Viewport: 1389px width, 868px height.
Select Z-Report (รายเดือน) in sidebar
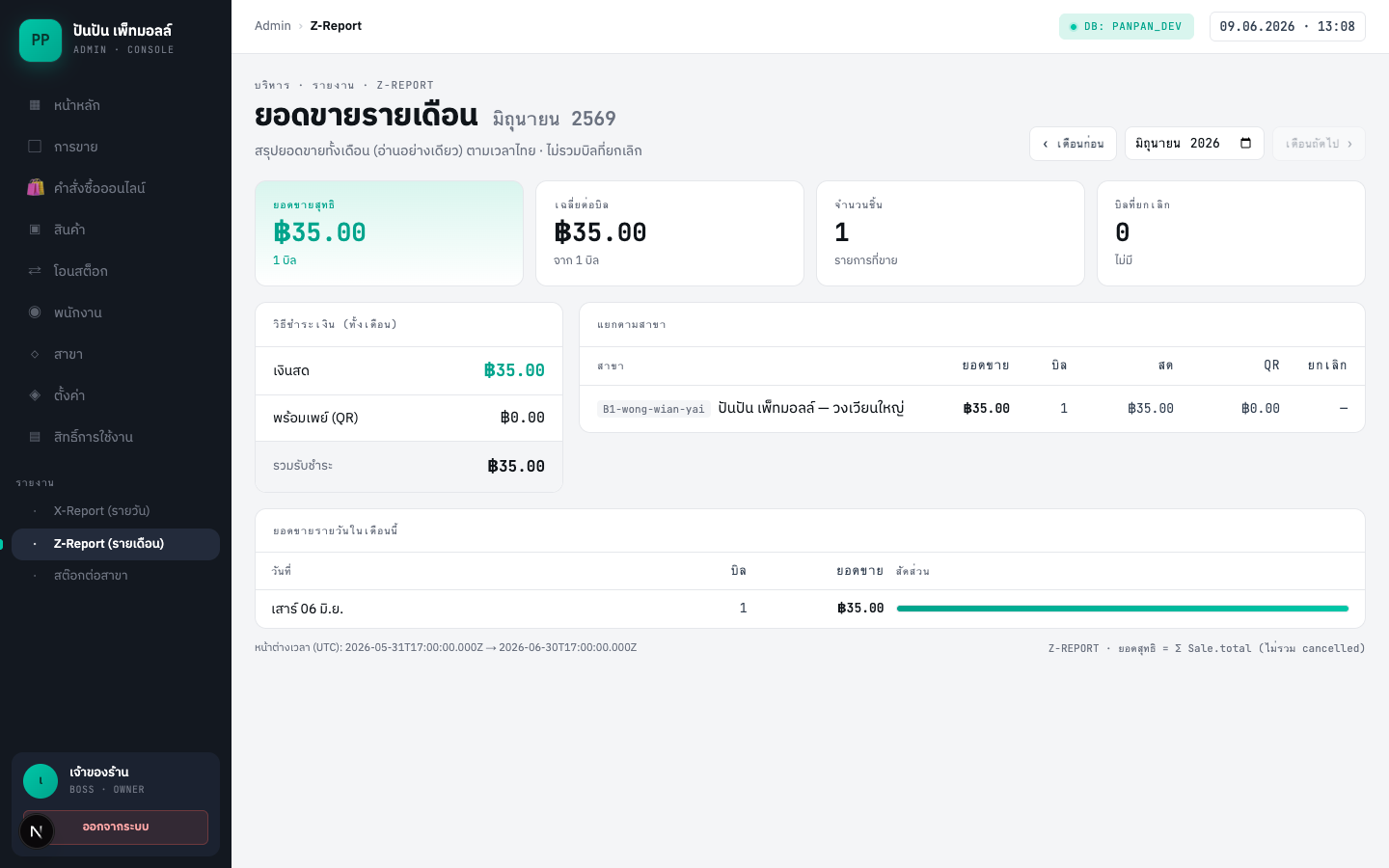tap(116, 544)
